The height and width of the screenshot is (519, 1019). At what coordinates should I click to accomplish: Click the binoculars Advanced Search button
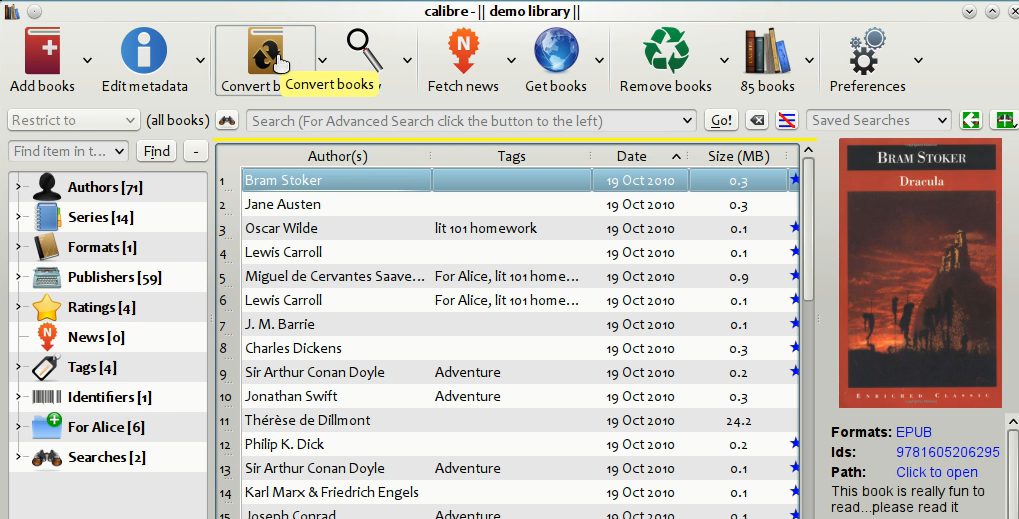tap(227, 120)
